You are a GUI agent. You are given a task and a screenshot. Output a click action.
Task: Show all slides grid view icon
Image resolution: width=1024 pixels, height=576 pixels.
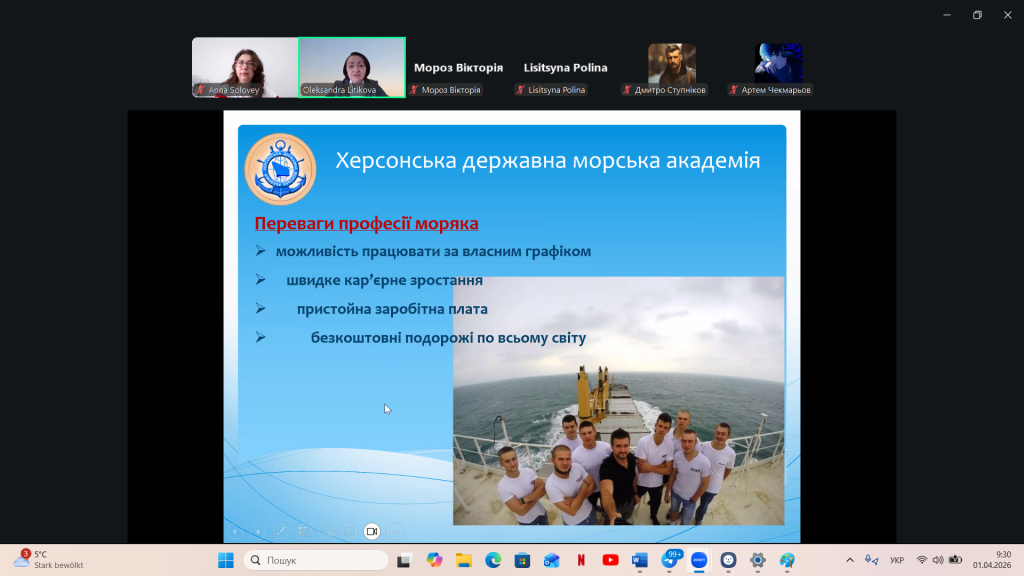pos(303,531)
